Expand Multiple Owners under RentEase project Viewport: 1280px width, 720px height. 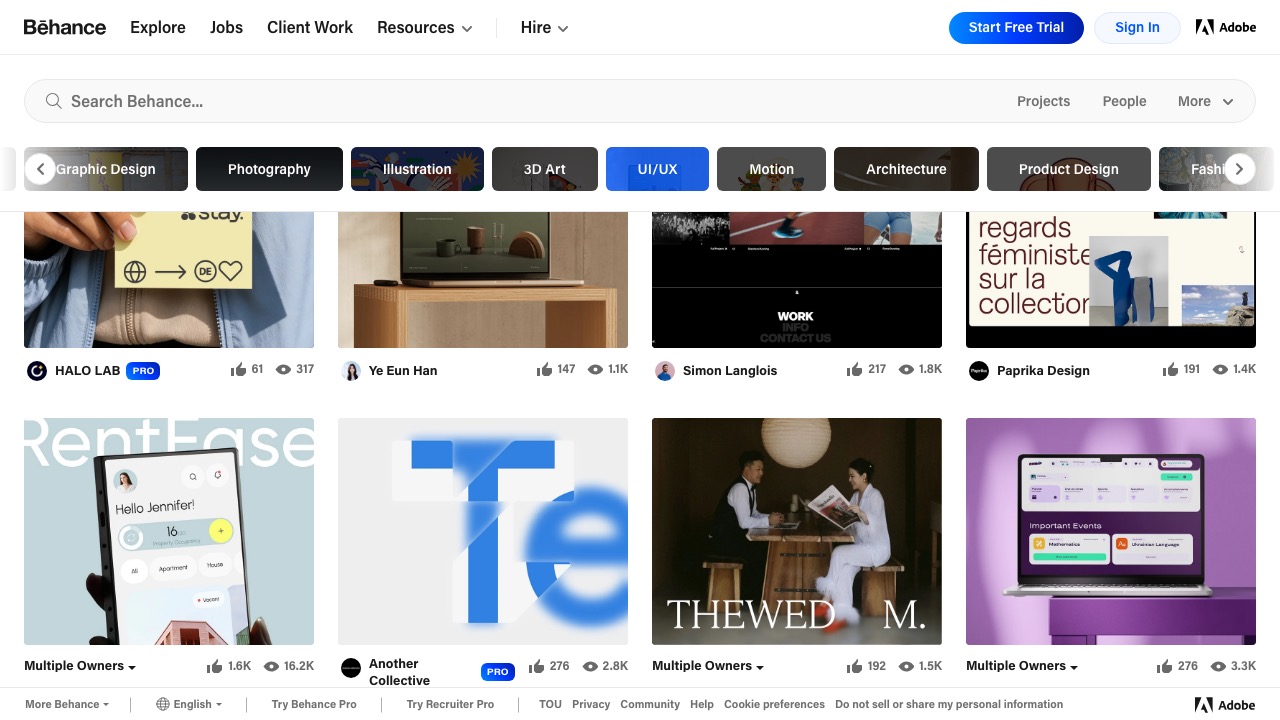coord(80,666)
